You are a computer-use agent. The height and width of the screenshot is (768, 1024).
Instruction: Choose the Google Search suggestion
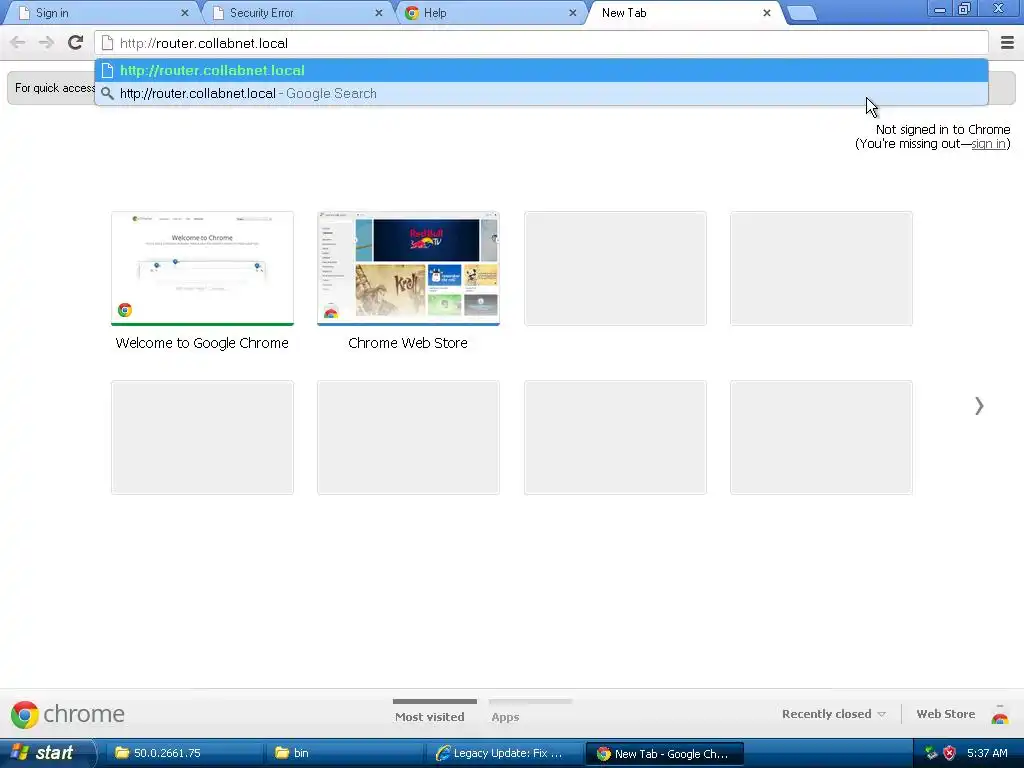(541, 93)
